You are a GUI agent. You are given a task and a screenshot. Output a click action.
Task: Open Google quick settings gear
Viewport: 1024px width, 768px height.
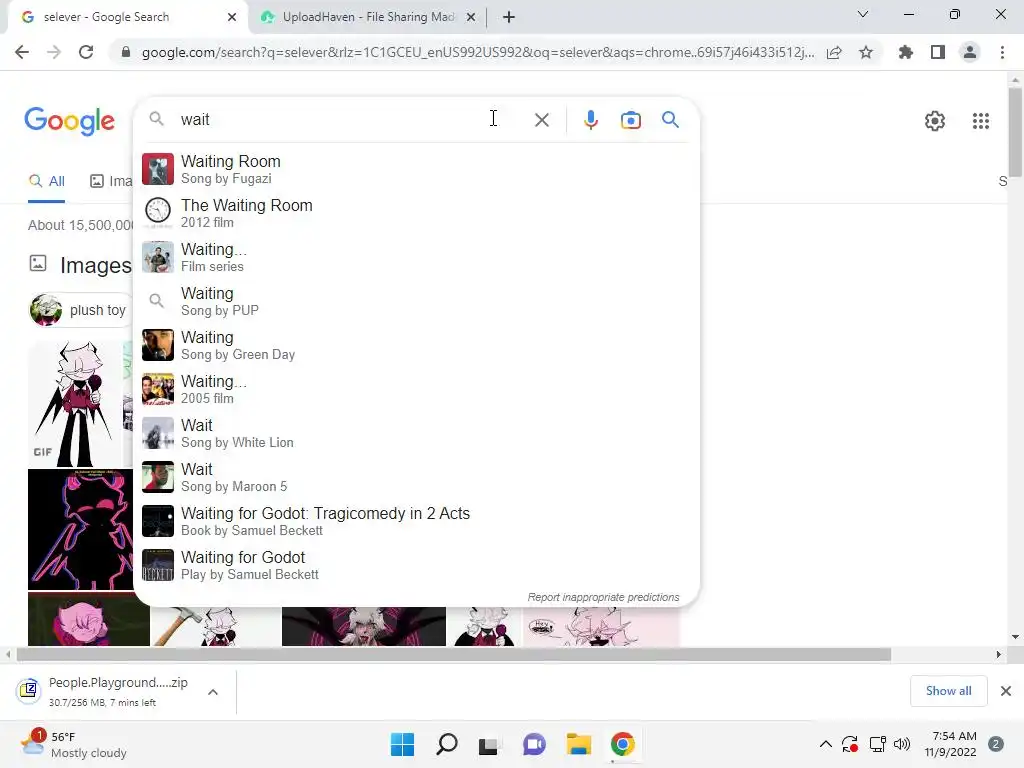[x=935, y=121]
